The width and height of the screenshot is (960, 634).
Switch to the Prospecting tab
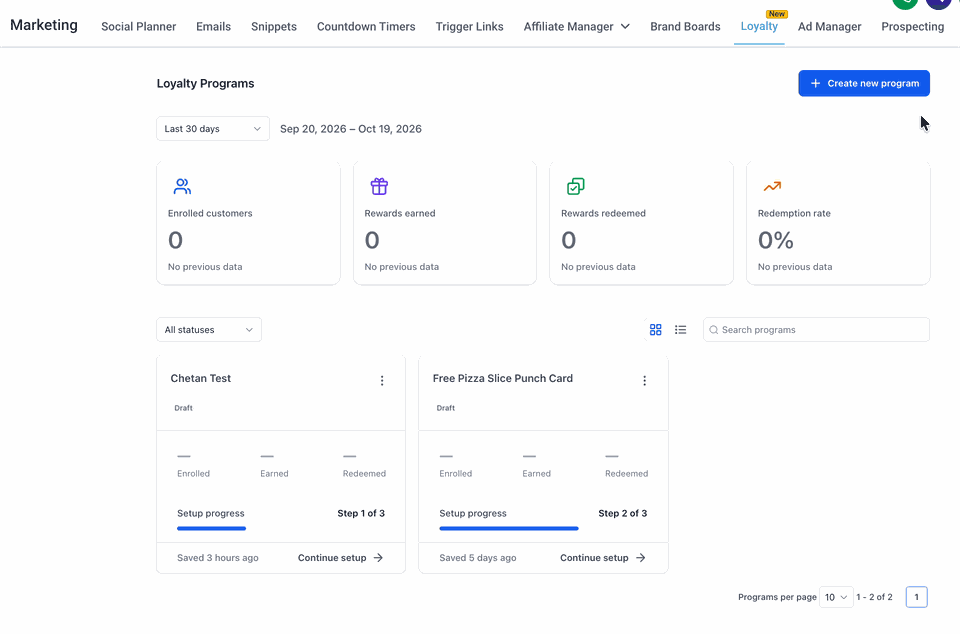tap(912, 26)
